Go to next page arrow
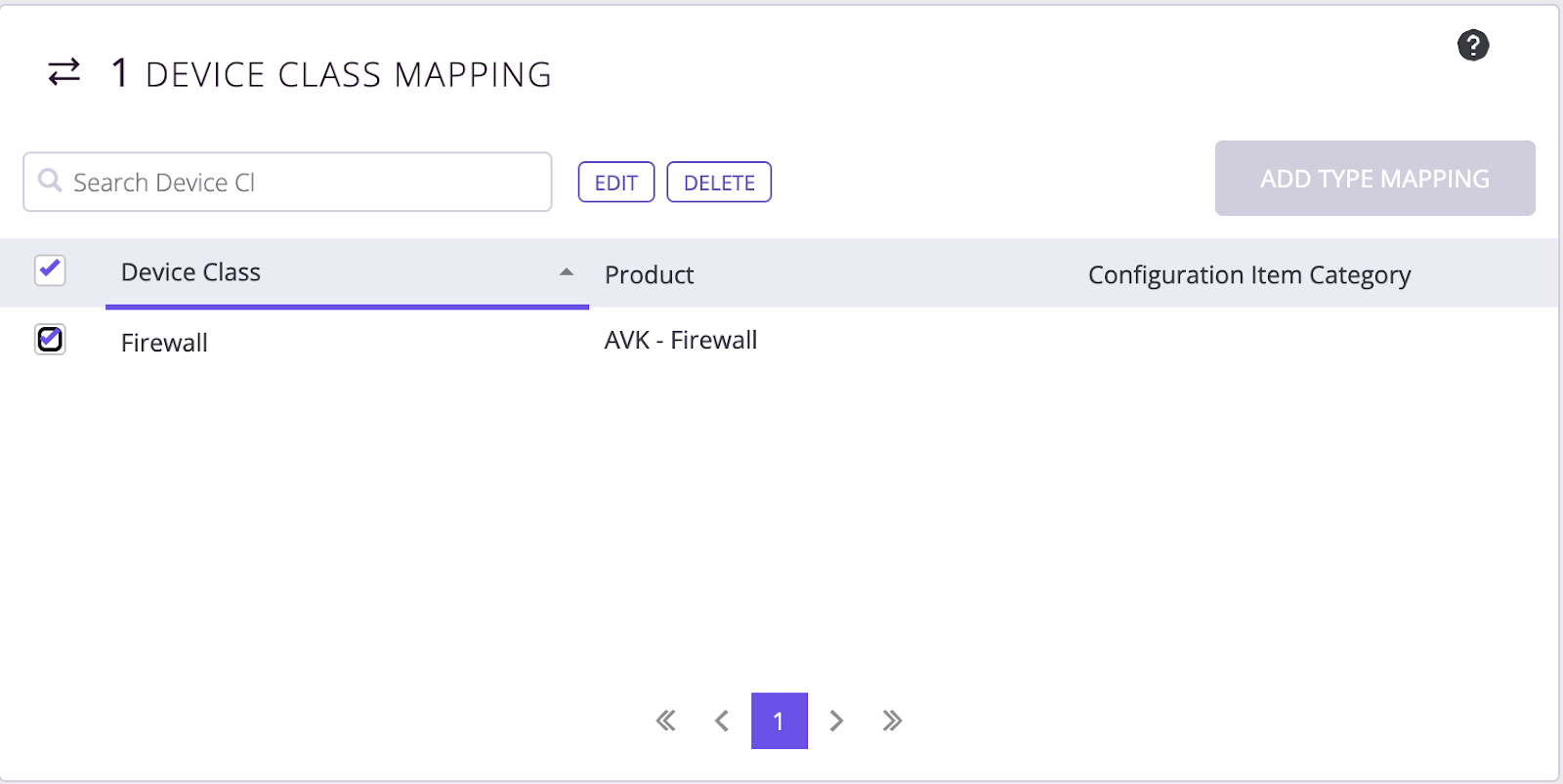 coord(836,721)
